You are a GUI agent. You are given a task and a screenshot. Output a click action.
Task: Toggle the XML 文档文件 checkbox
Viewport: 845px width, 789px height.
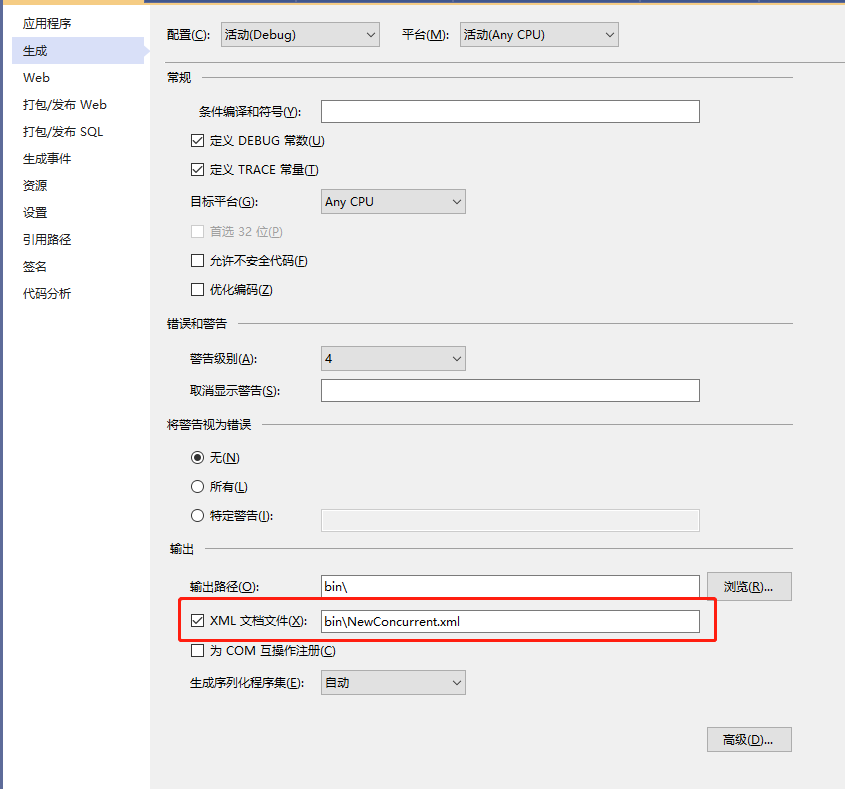(x=198, y=621)
